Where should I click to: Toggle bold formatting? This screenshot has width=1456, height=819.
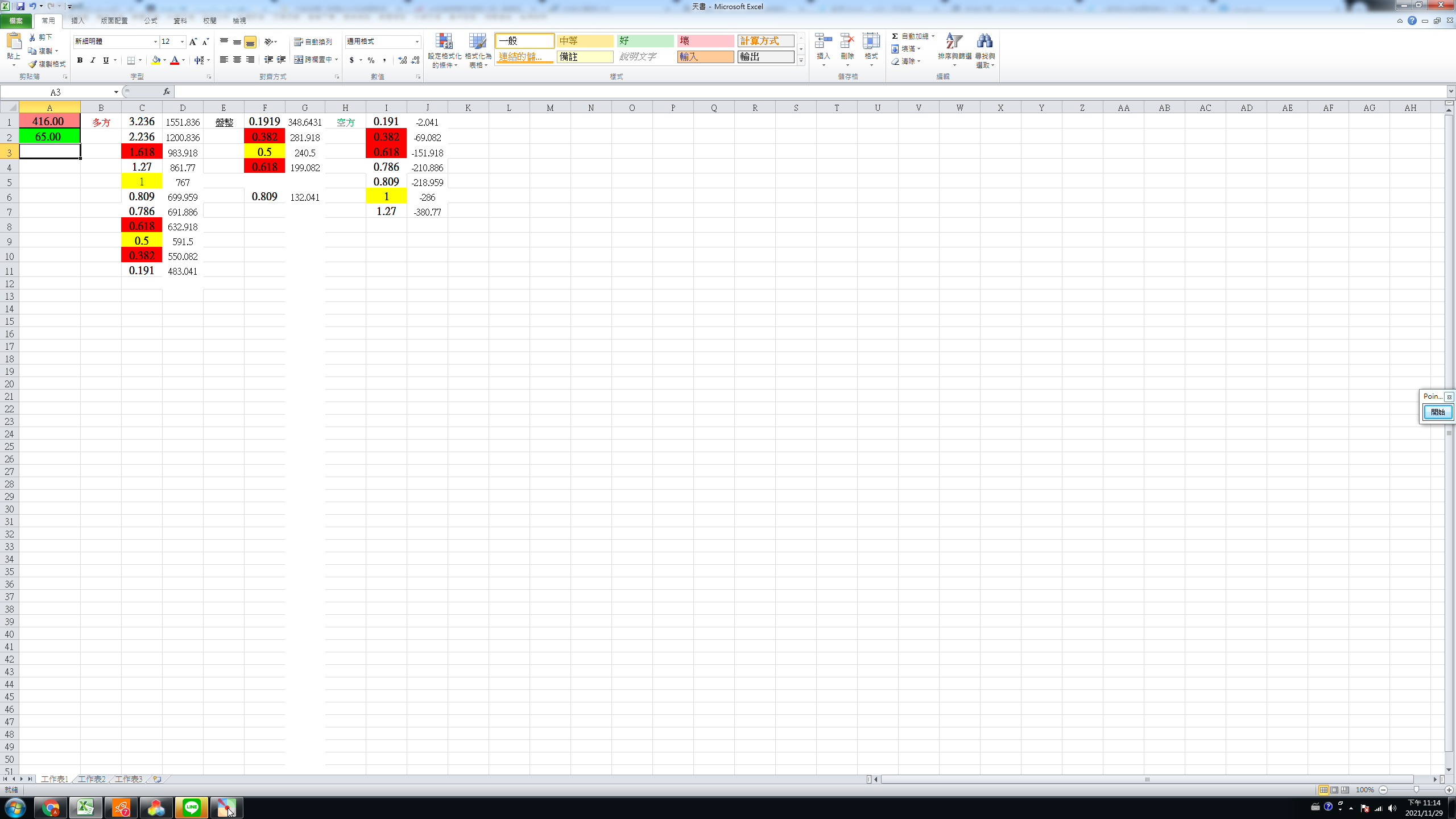pyautogui.click(x=80, y=60)
